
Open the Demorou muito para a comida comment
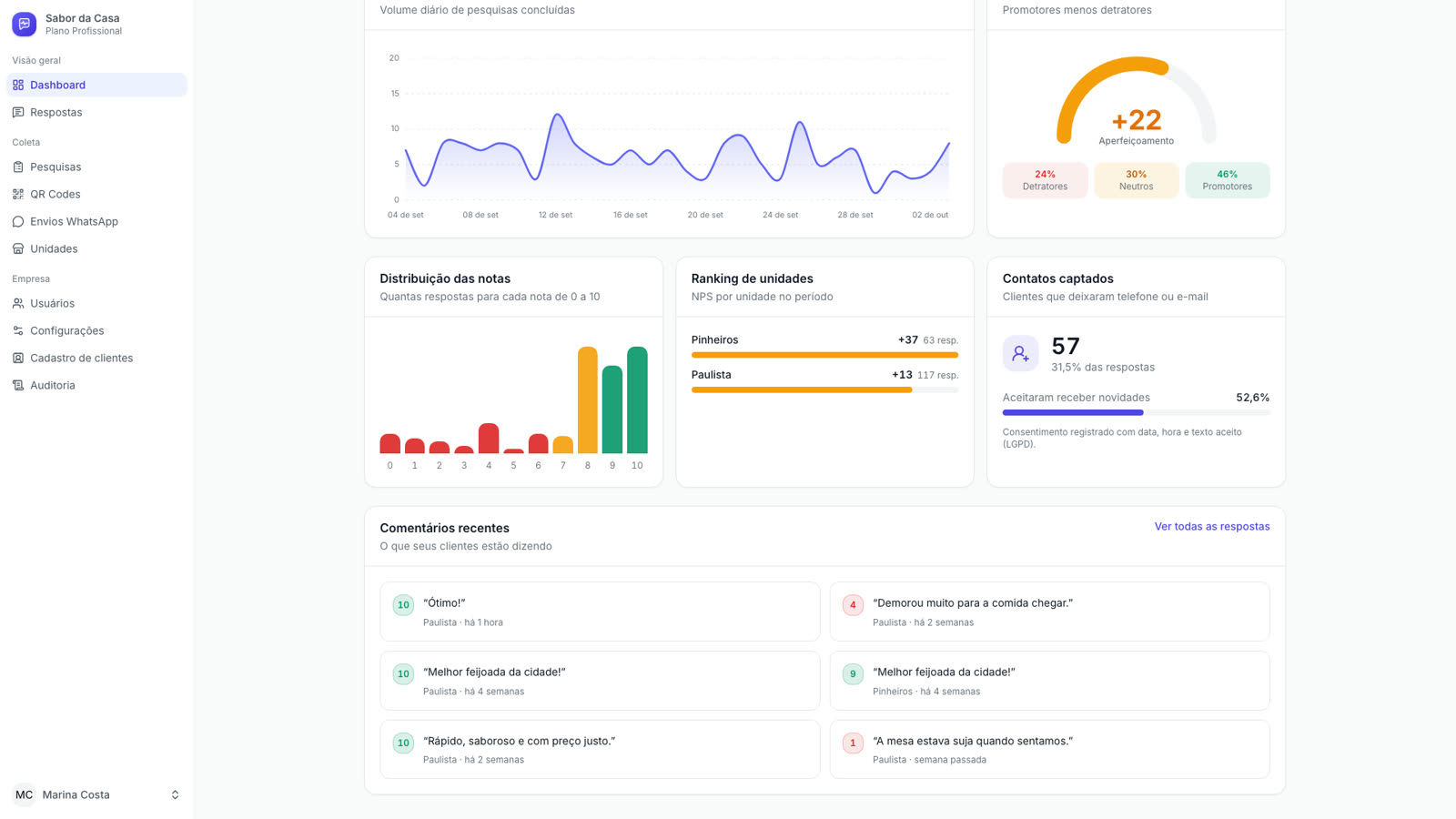pos(1049,612)
